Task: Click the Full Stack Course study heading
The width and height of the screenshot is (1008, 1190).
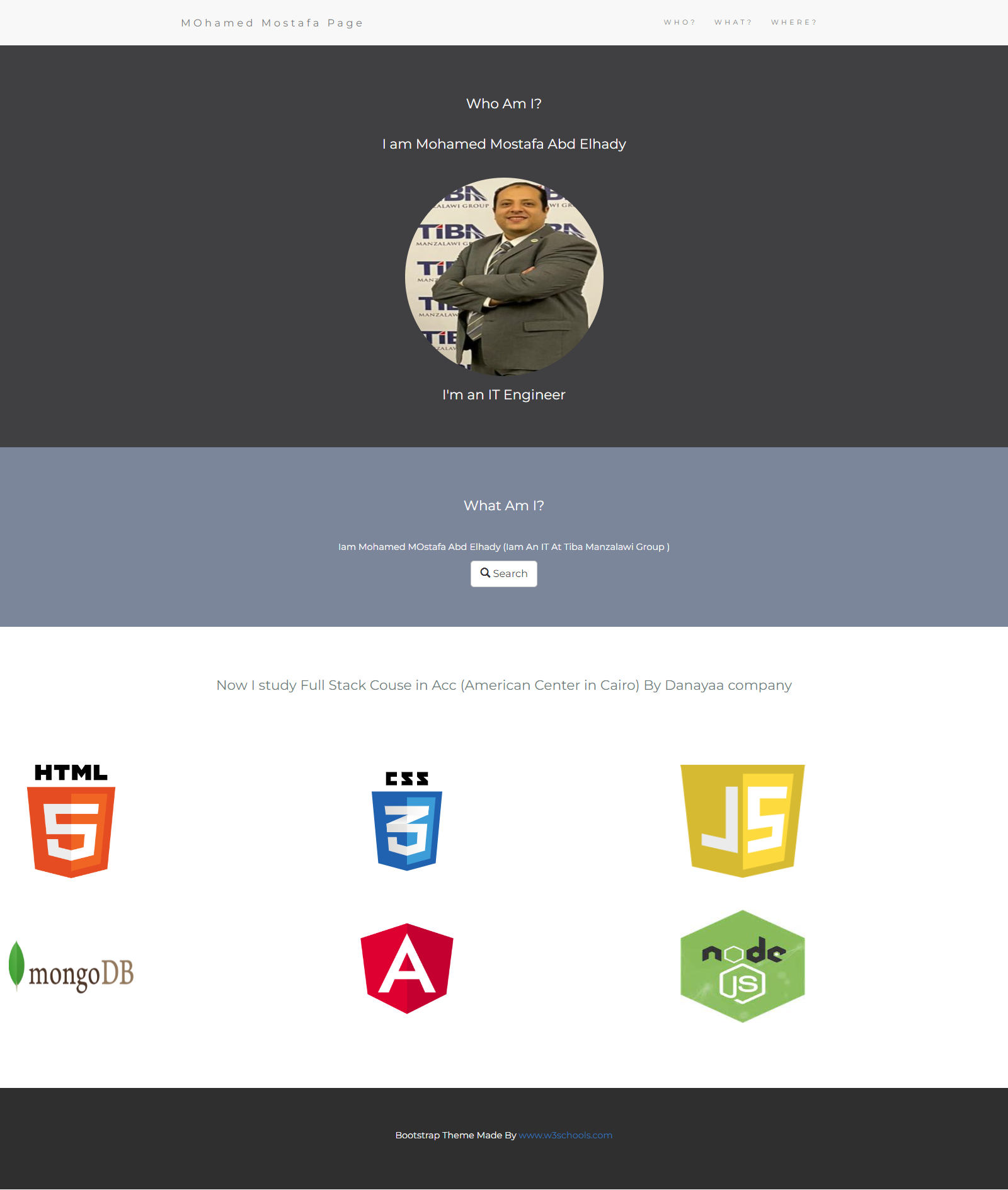Action: (504, 685)
